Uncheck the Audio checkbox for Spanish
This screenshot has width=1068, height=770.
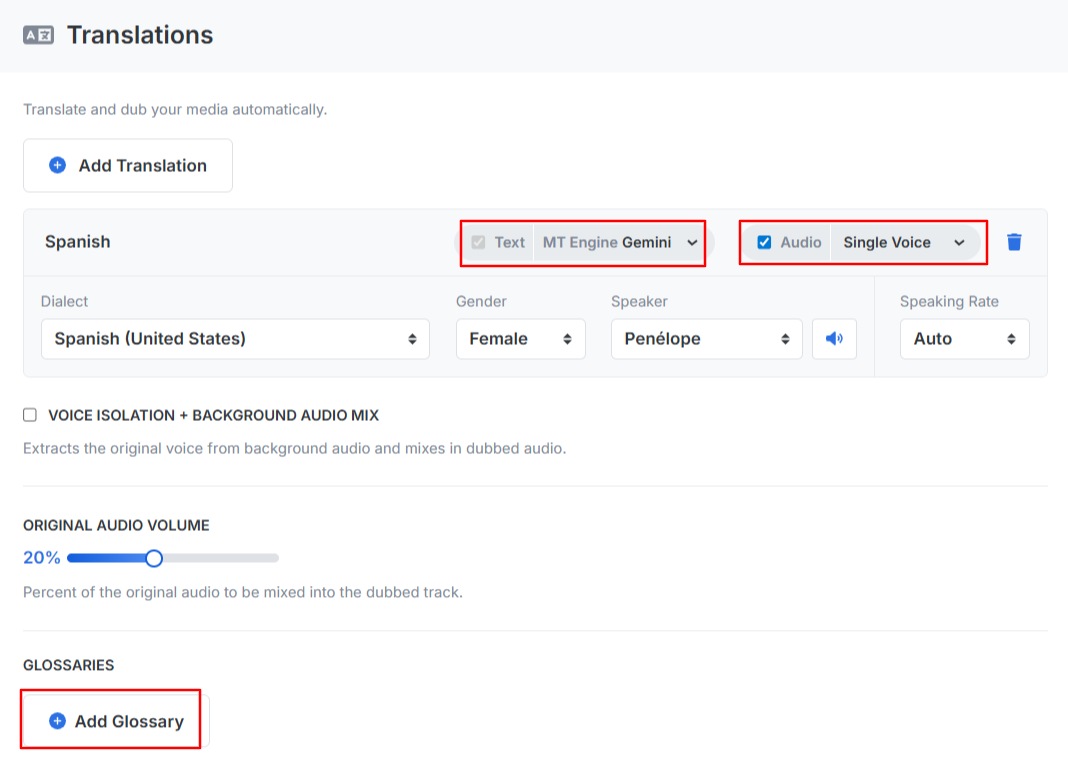pyautogui.click(x=764, y=242)
